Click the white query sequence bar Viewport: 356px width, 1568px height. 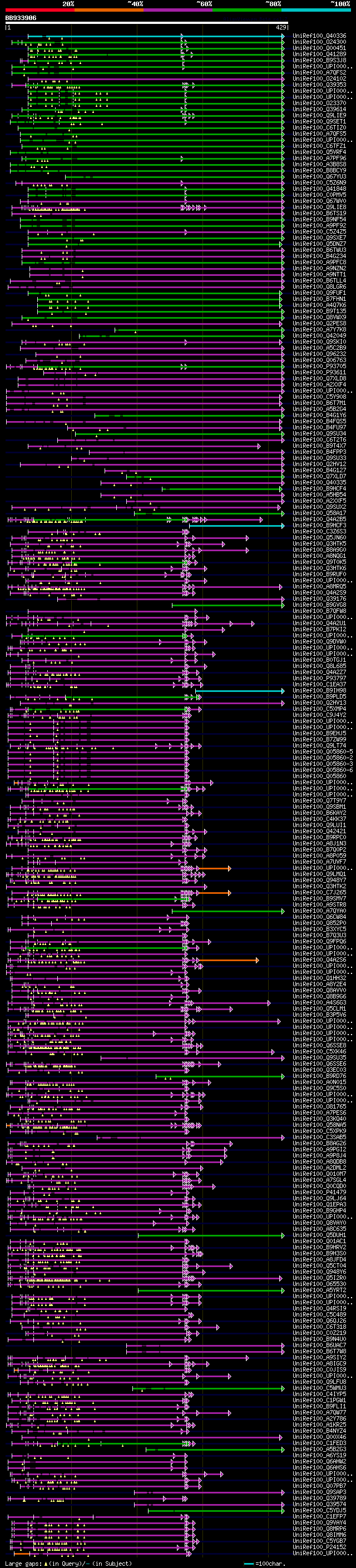click(146, 23)
